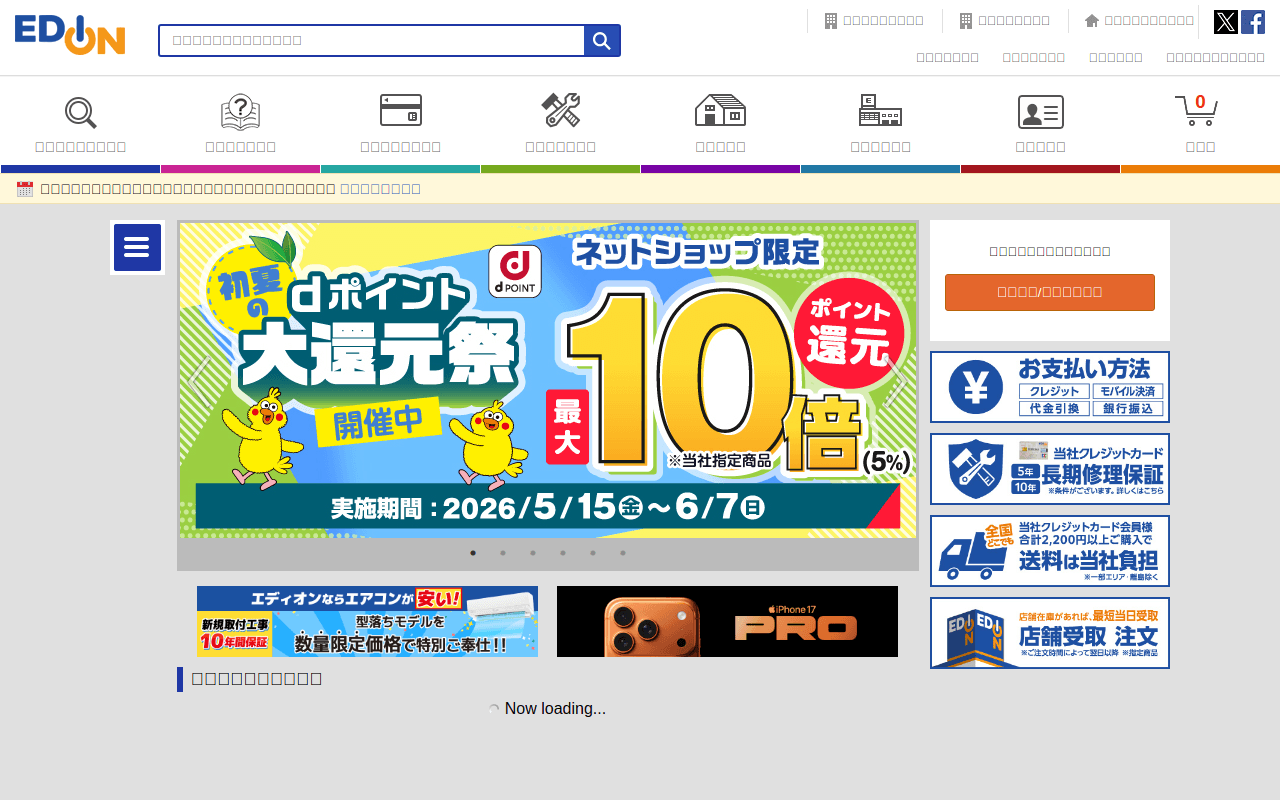Open the store building navigation item

880,124
